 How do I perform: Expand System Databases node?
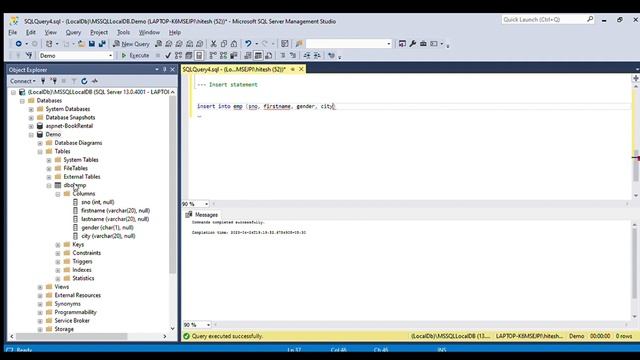pos(31,109)
